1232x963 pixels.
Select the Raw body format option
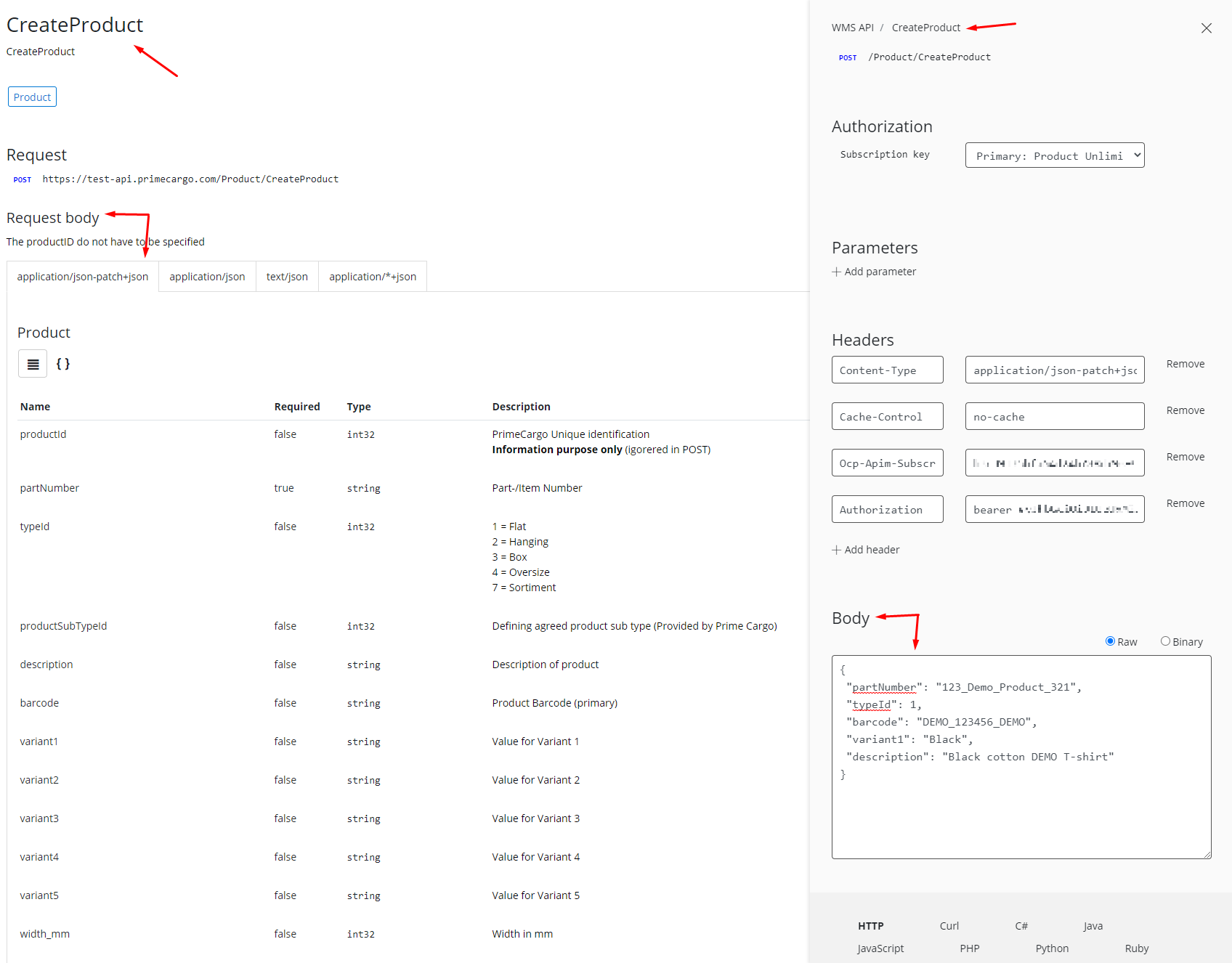(1110, 641)
